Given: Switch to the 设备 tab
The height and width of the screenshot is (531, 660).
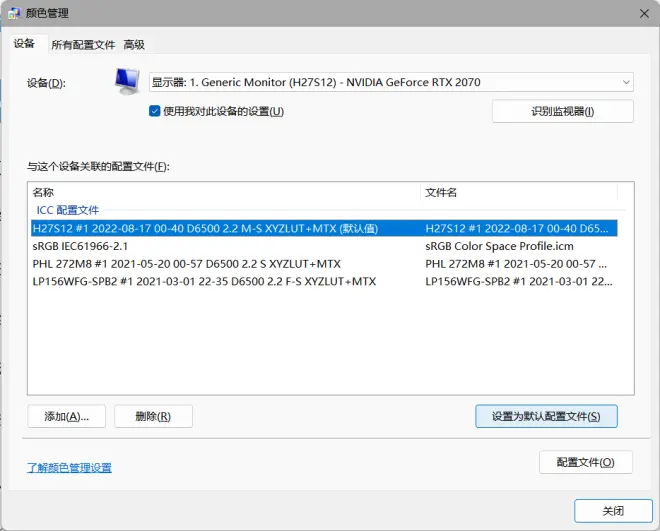Looking at the screenshot, I should click(24, 43).
